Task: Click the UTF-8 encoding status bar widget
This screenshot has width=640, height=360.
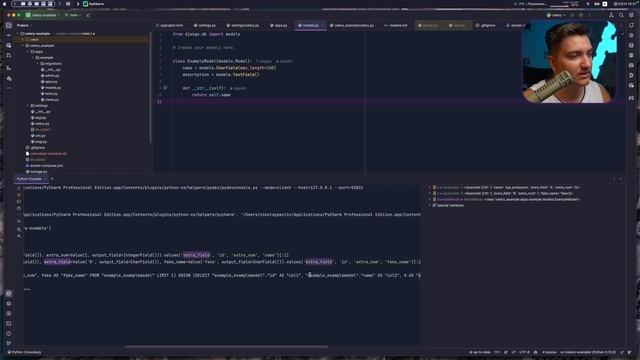Action: click(524, 352)
